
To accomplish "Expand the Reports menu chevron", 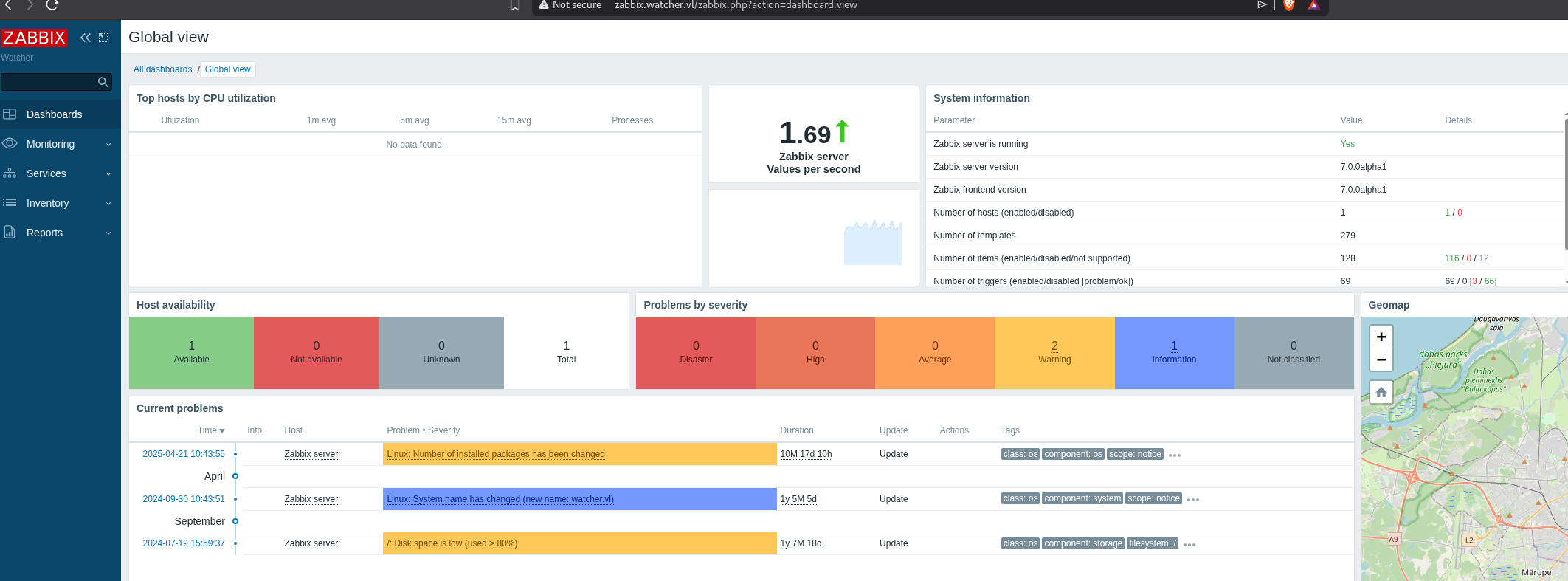I will pos(108,233).
